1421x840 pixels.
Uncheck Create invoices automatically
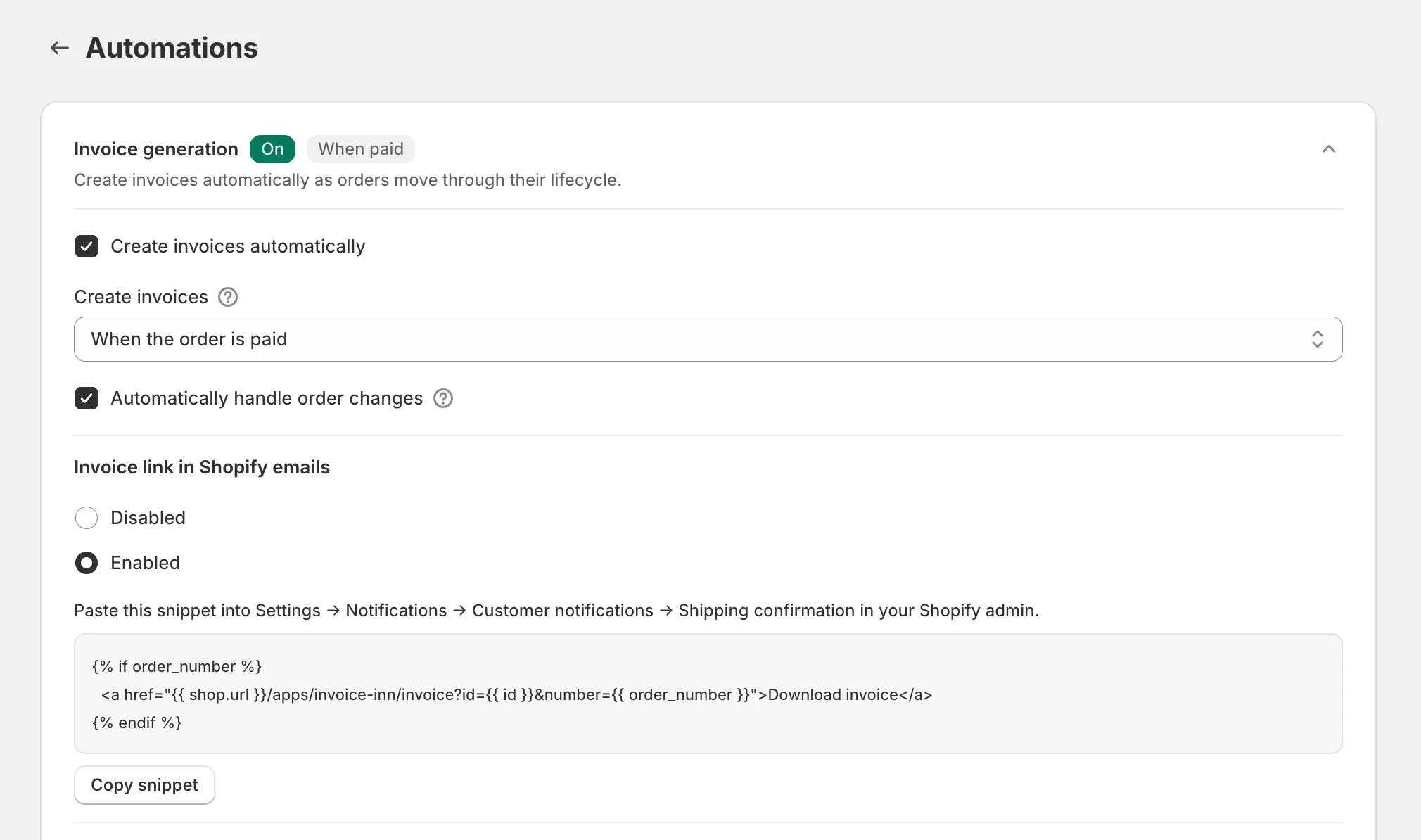[87, 246]
